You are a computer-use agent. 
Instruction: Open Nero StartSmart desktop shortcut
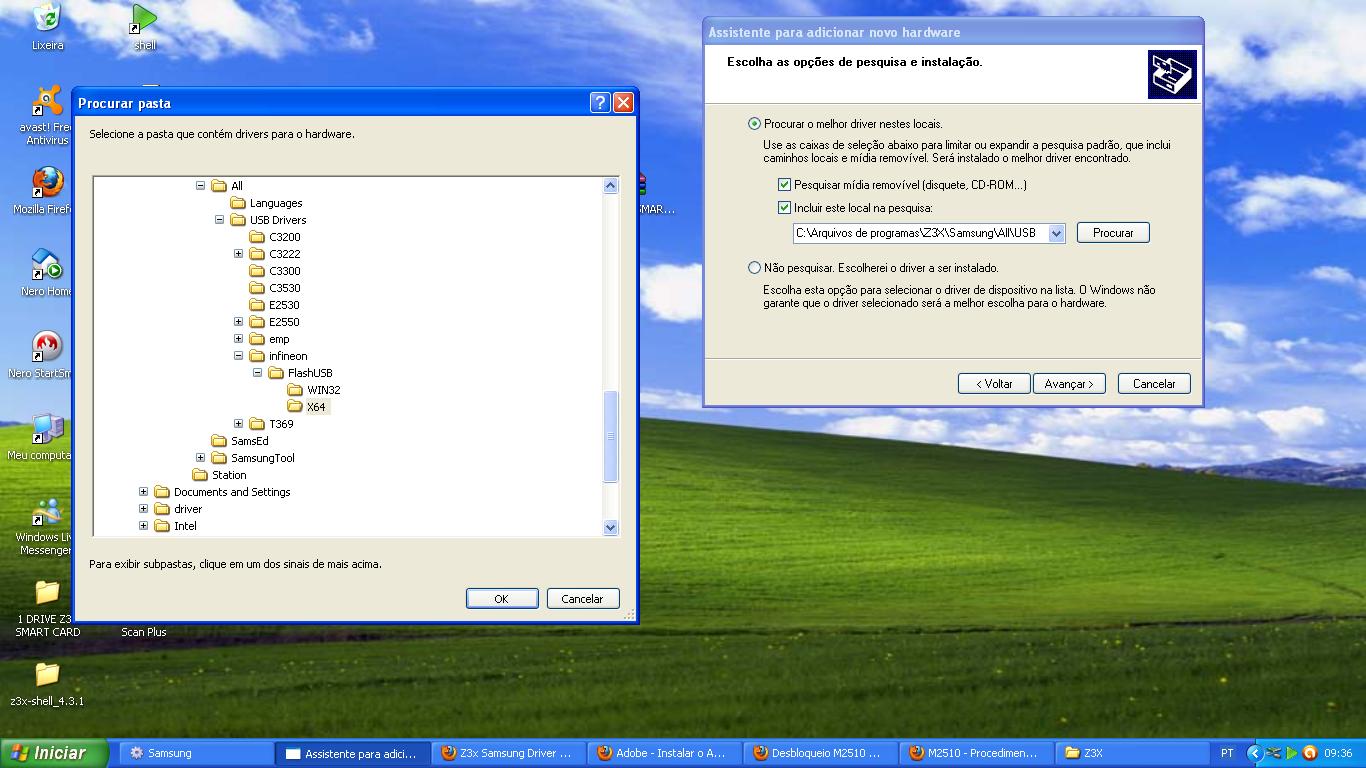tap(47, 348)
